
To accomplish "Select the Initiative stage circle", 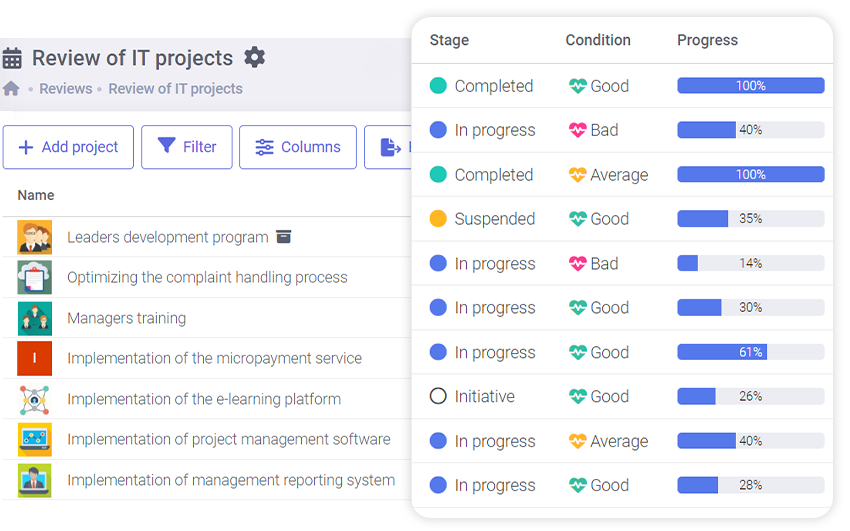I will pyautogui.click(x=438, y=396).
